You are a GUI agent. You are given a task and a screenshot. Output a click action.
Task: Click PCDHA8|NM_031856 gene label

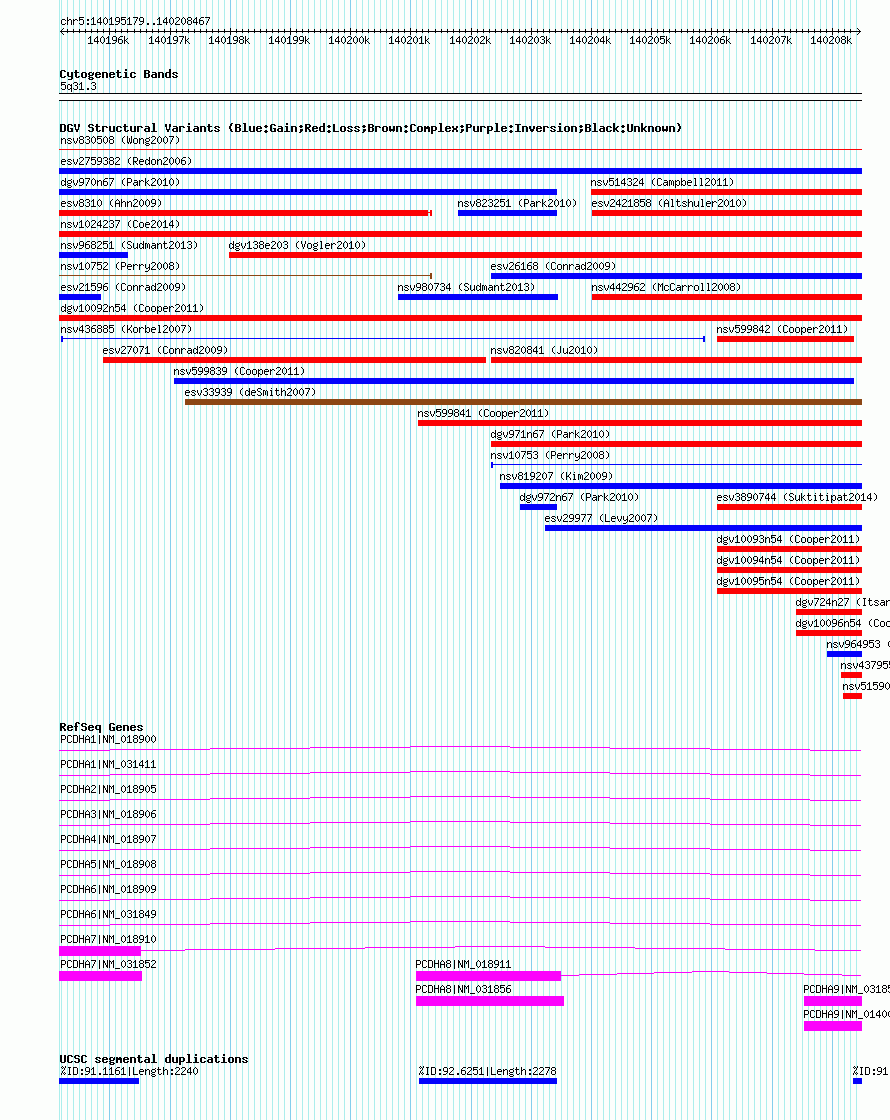(464, 989)
